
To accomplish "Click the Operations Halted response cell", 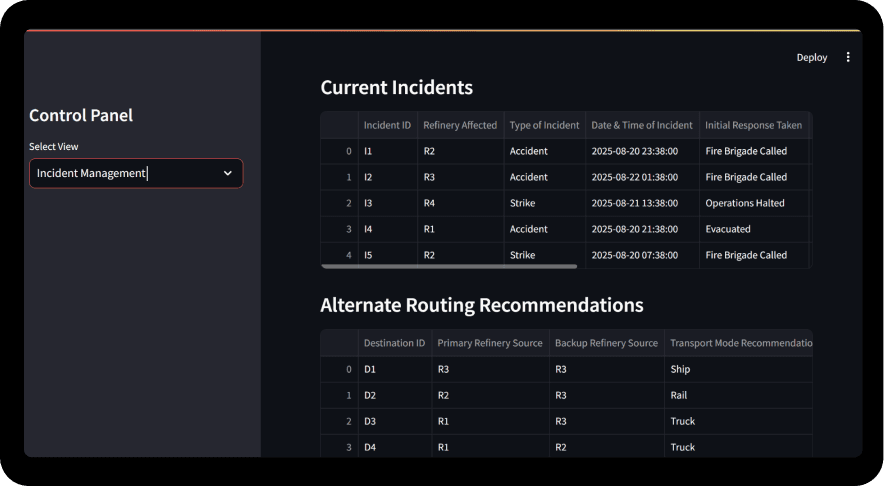I will point(745,203).
